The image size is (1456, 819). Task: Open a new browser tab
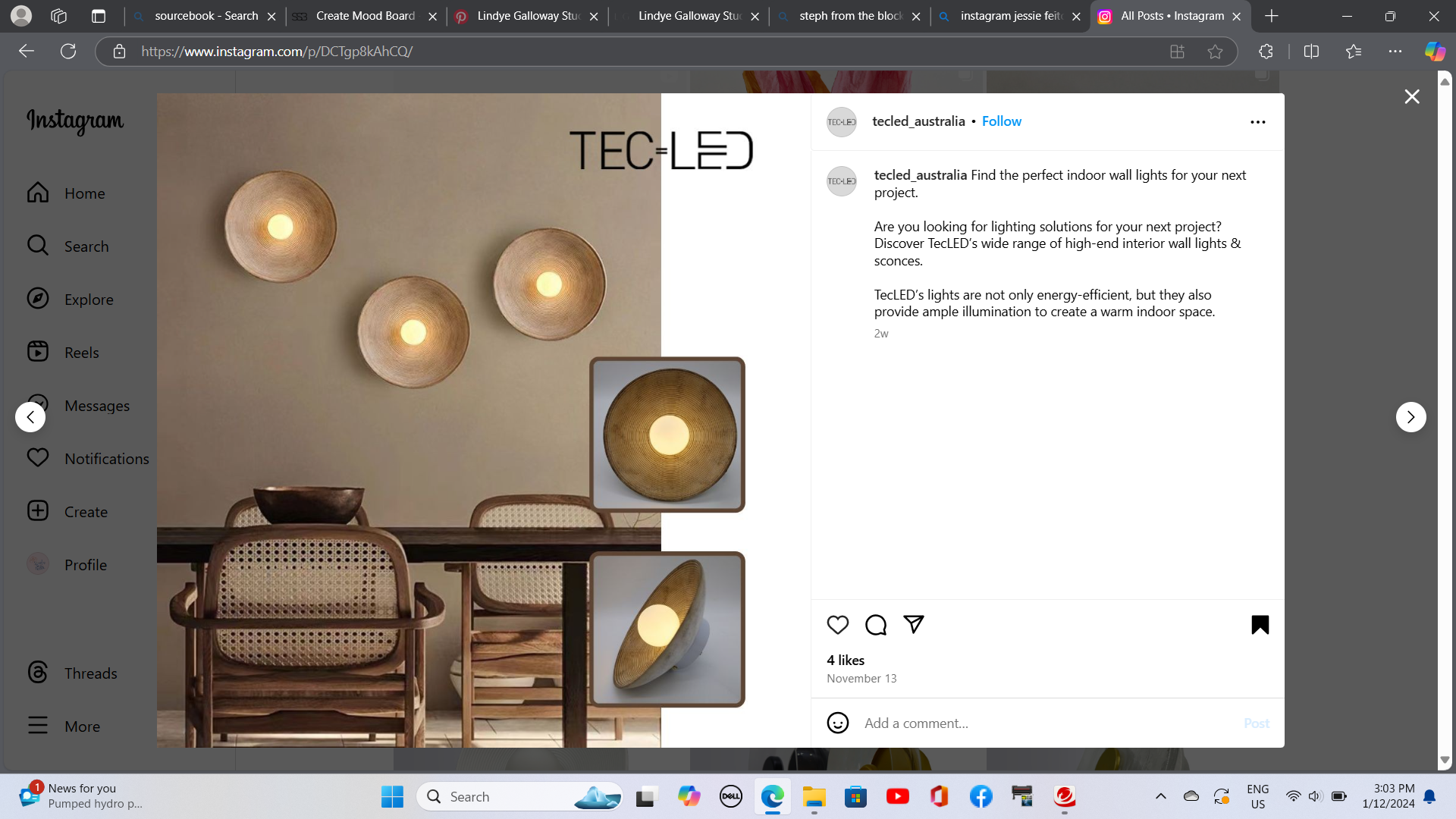1272,16
